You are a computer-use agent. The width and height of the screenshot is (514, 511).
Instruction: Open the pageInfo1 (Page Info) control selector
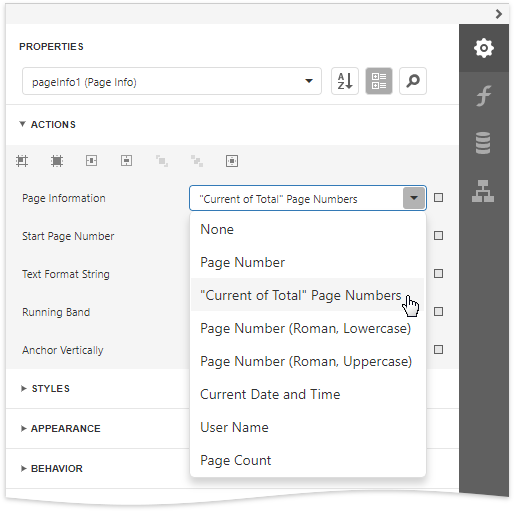pos(172,81)
